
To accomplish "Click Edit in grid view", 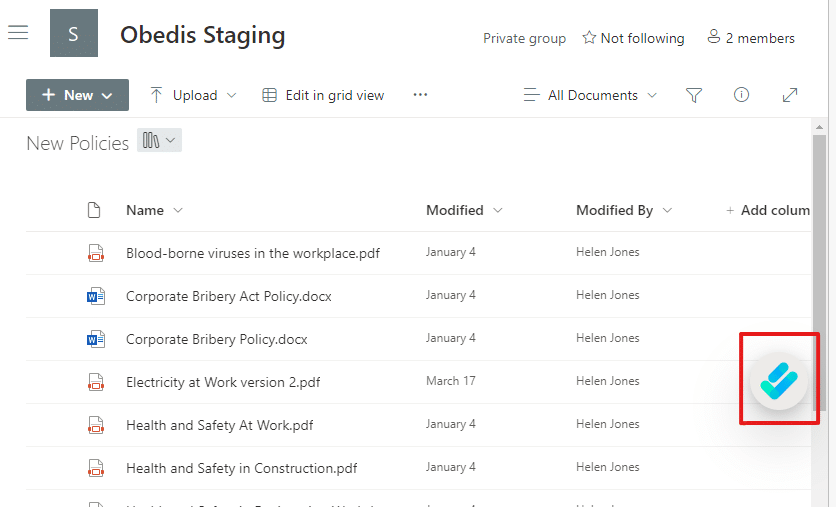I will click(x=323, y=95).
